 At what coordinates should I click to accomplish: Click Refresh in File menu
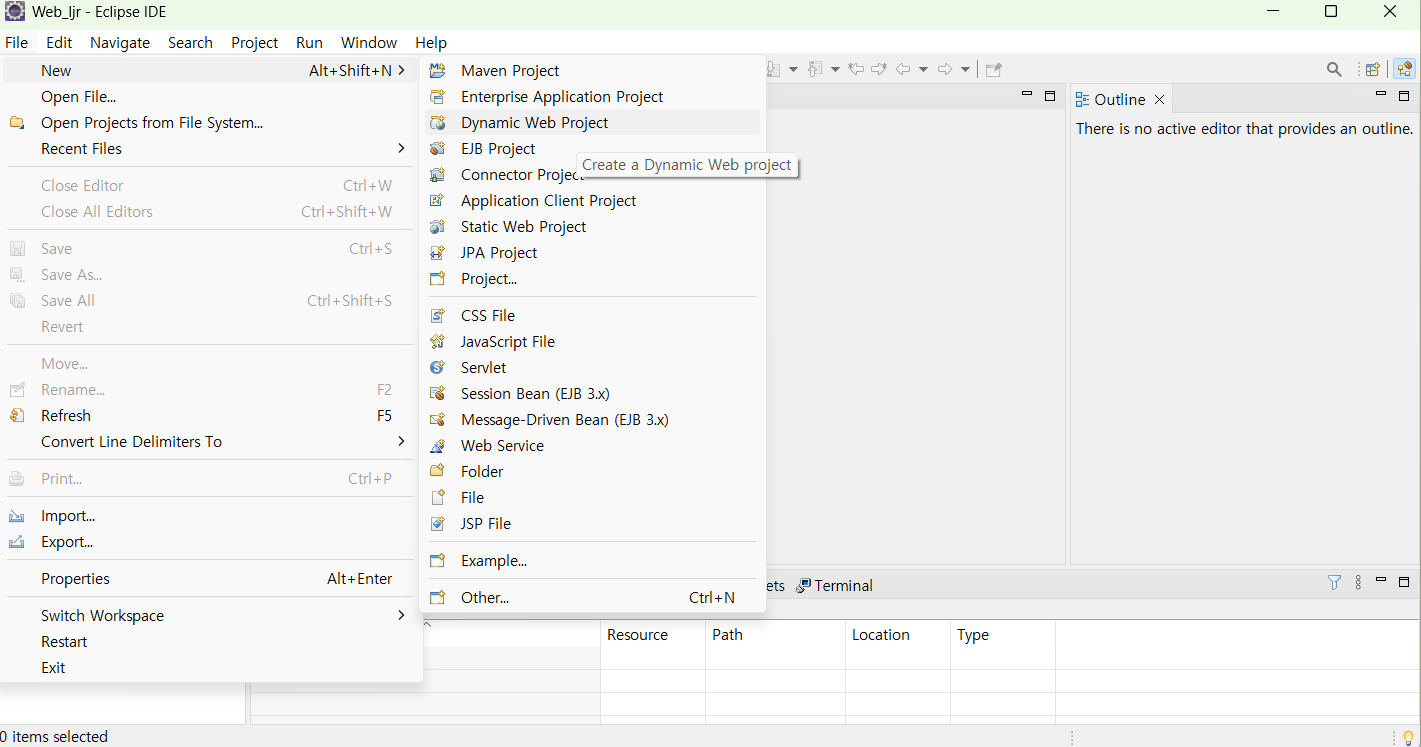tap(210, 415)
